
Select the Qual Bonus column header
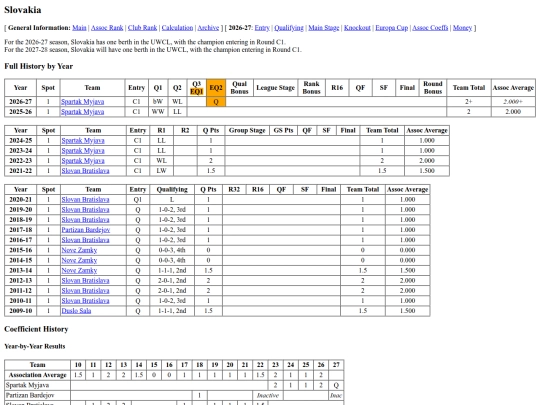pos(239,88)
